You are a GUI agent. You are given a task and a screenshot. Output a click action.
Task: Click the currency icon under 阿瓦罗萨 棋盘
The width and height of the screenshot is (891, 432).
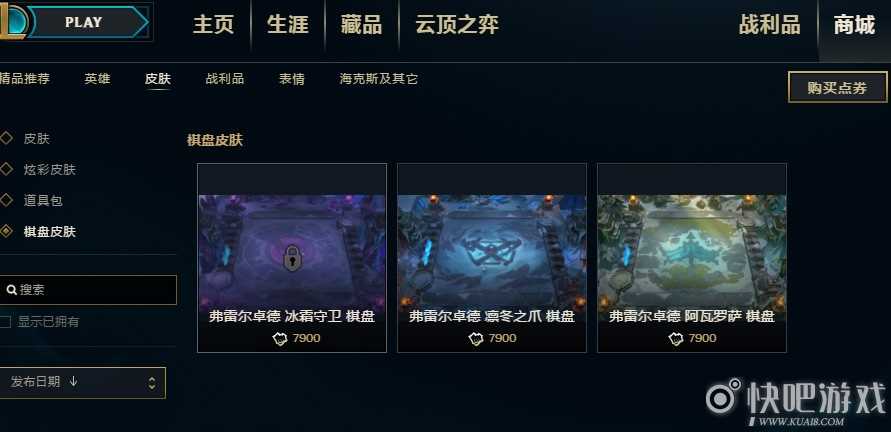point(677,339)
